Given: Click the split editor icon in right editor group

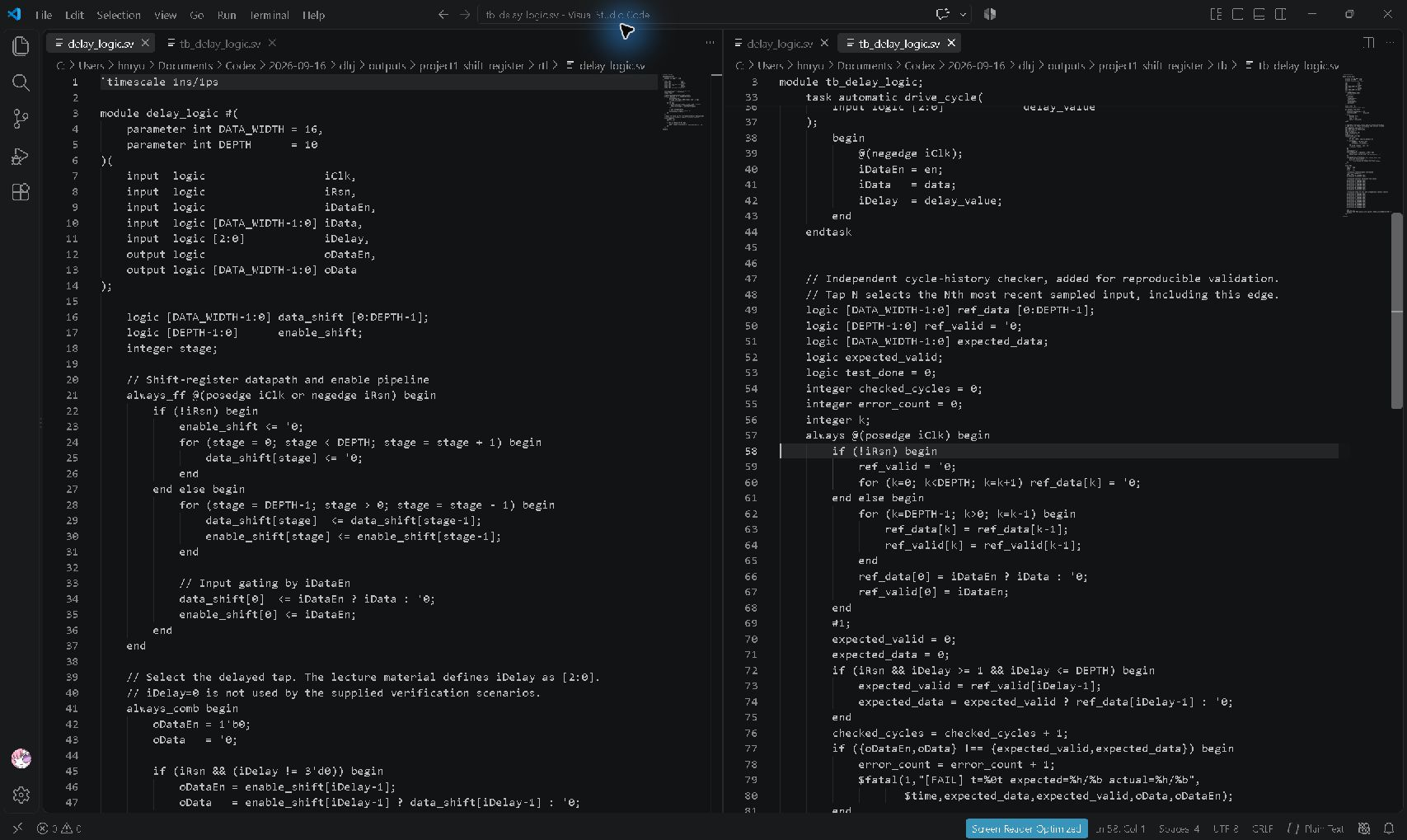Looking at the screenshot, I should point(1368,43).
